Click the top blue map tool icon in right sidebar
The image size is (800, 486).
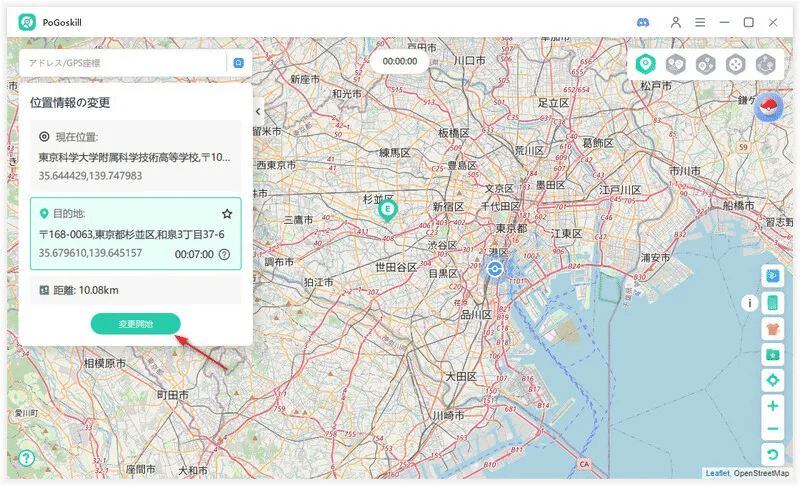772,276
